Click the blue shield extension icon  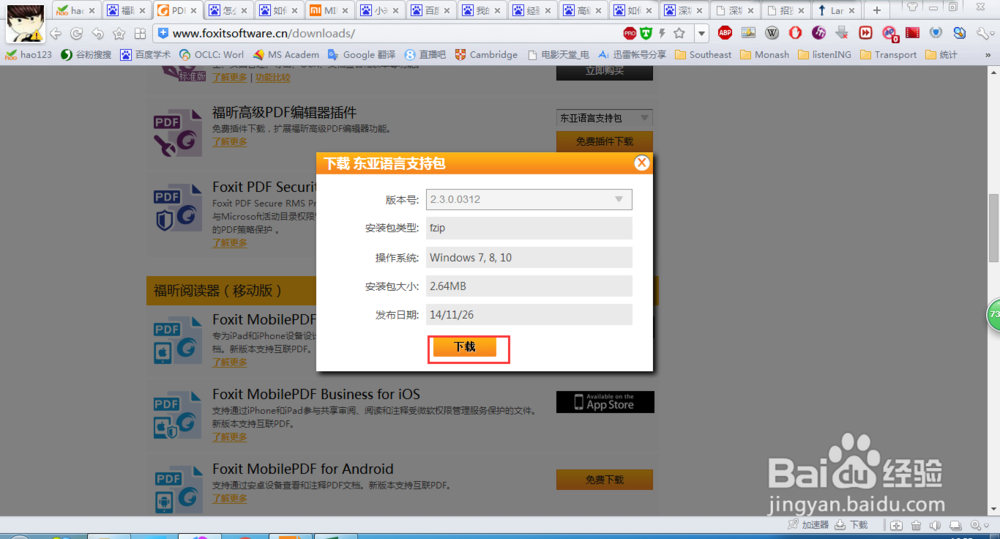(936, 33)
